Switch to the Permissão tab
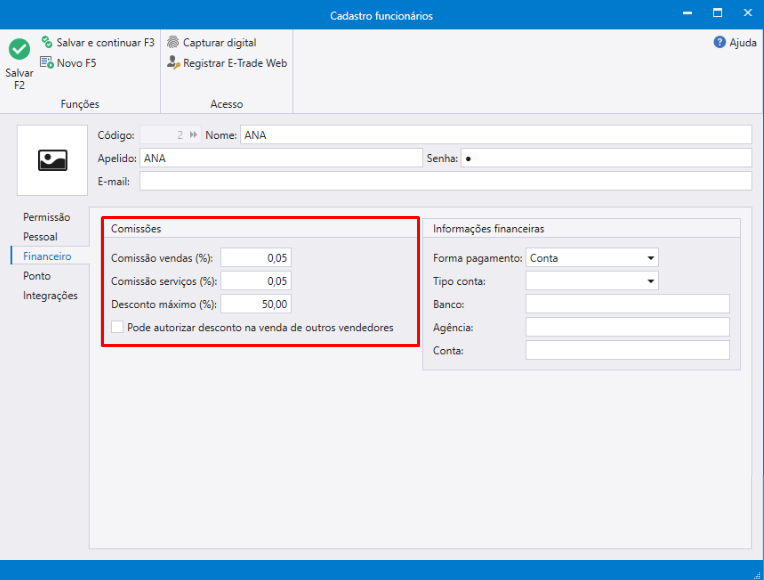 [47, 217]
